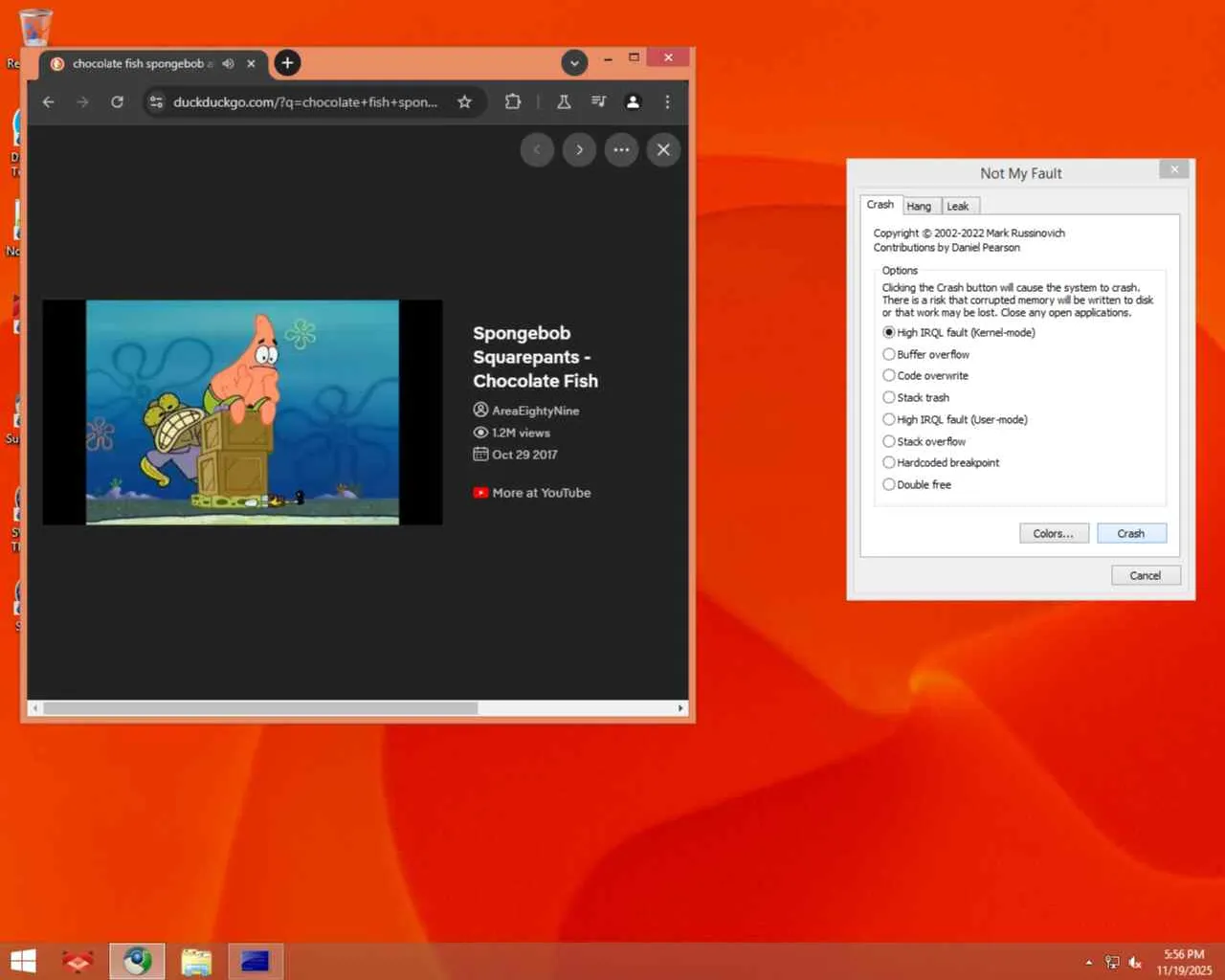Image resolution: width=1225 pixels, height=980 pixels.
Task: Select the Buffer overflow option
Action: 925,354
